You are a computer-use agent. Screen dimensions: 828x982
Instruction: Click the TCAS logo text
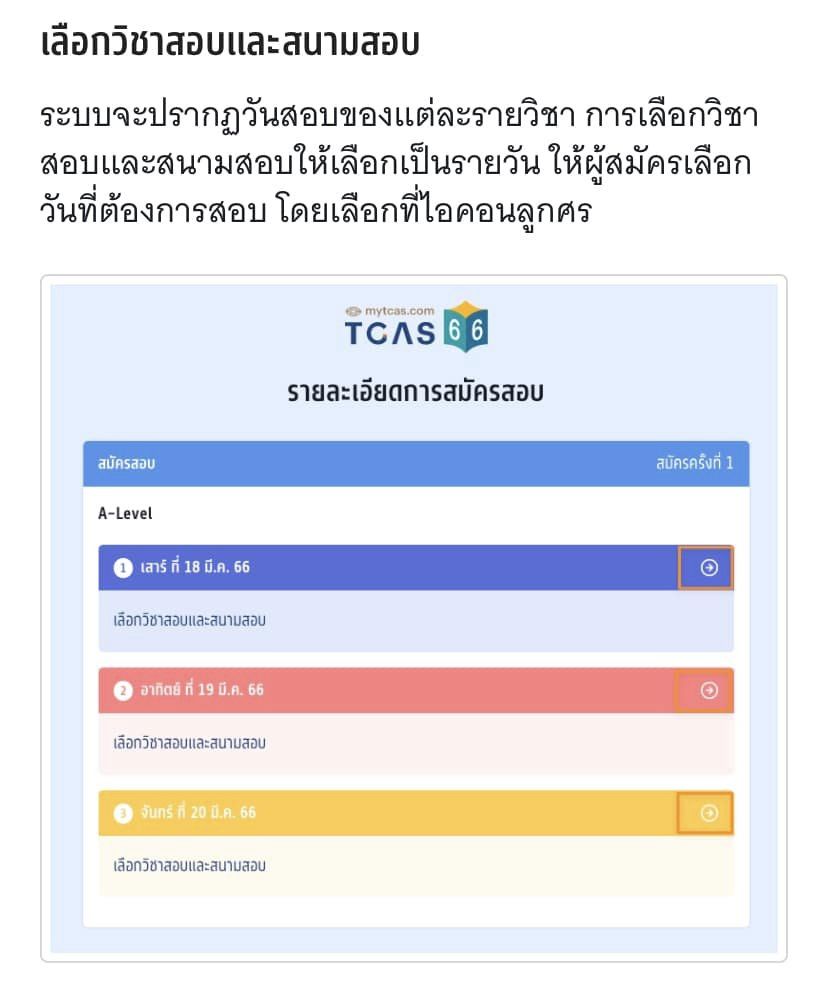pos(390,333)
